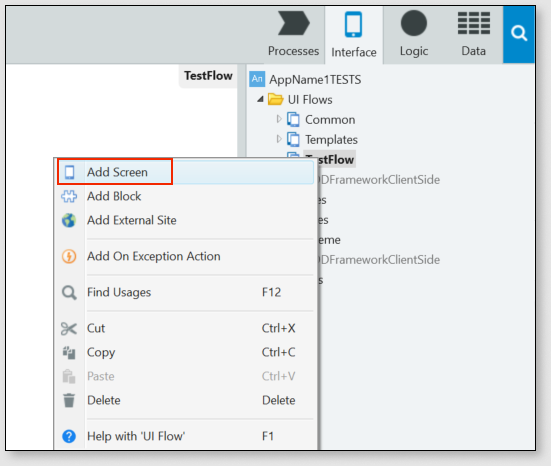
Task: Choose Add Block from the context menu
Action: 186,196
